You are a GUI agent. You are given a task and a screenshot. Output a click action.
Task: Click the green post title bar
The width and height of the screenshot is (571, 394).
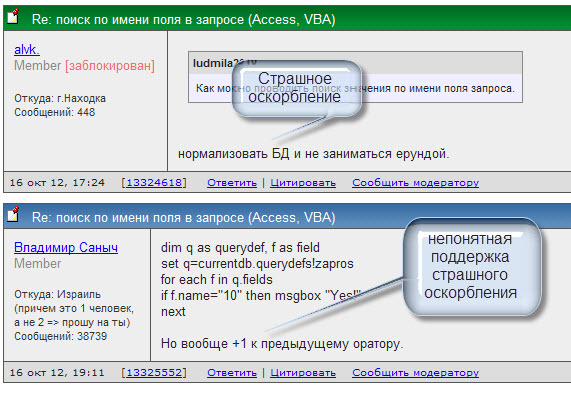pos(287,18)
